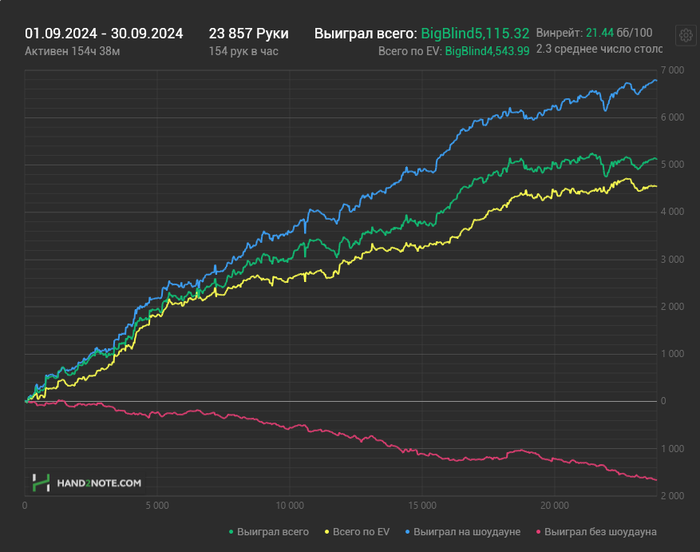700x552 pixels.
Task: Click the '7 000' y-axis label
Action: (x=672, y=70)
